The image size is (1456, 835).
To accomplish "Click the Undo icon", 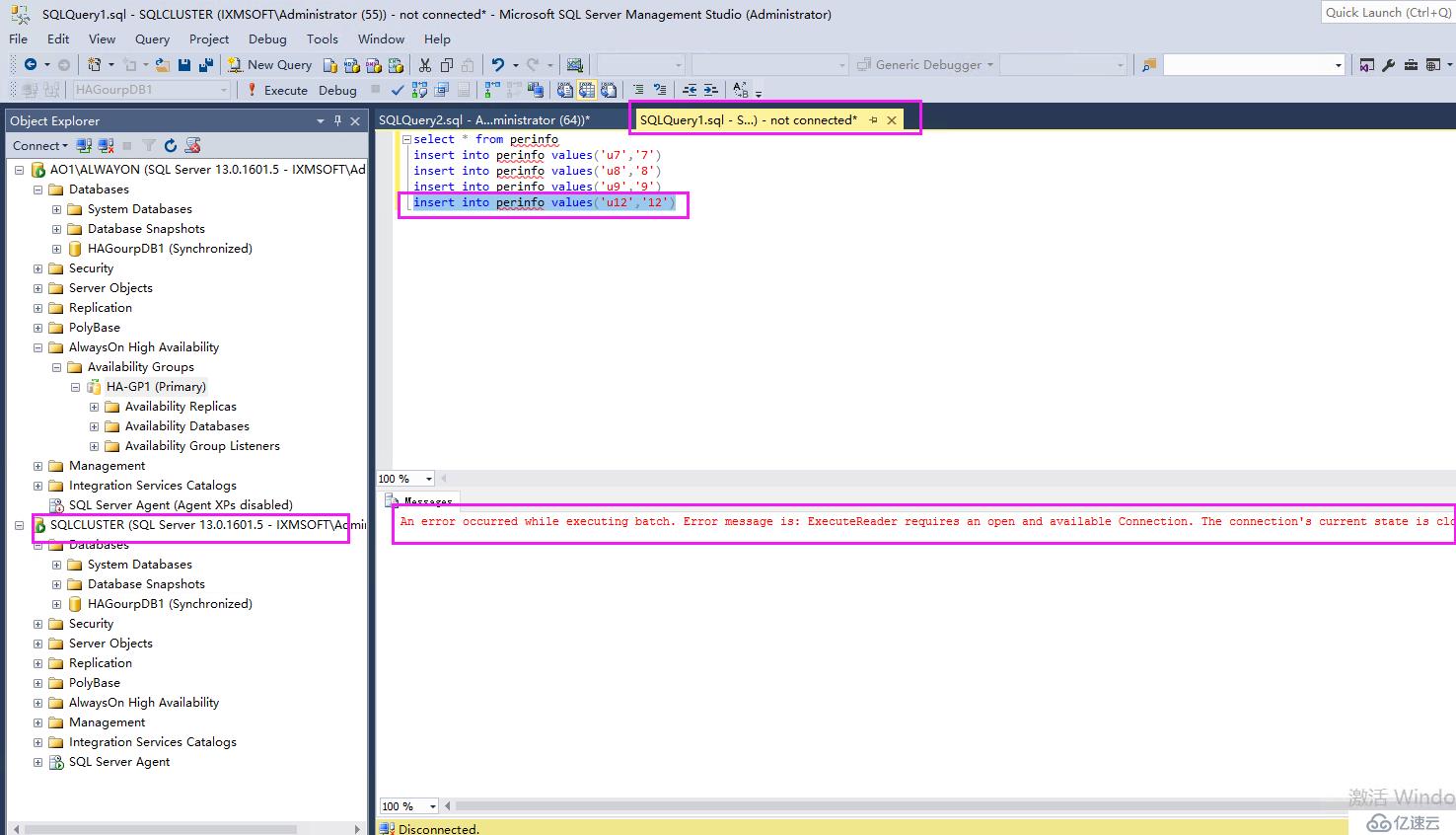I will [498, 65].
